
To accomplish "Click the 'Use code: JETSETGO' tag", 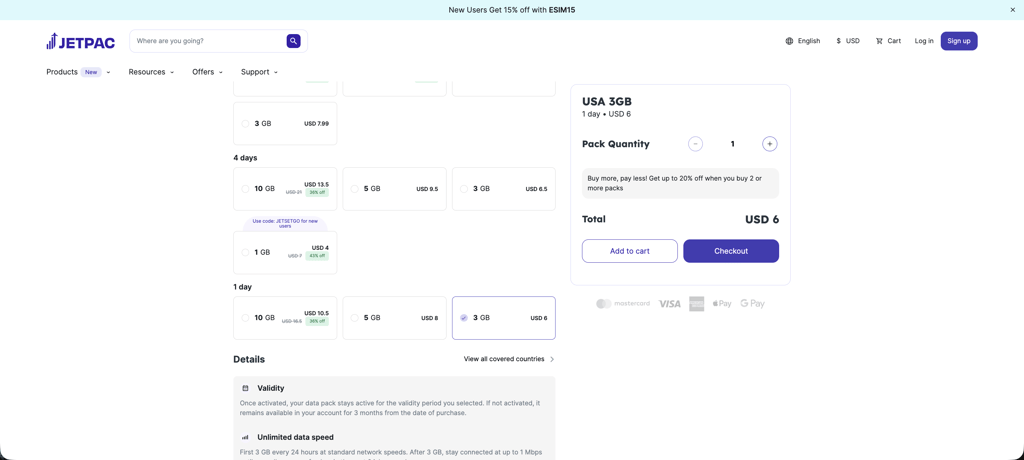I will coord(285,223).
